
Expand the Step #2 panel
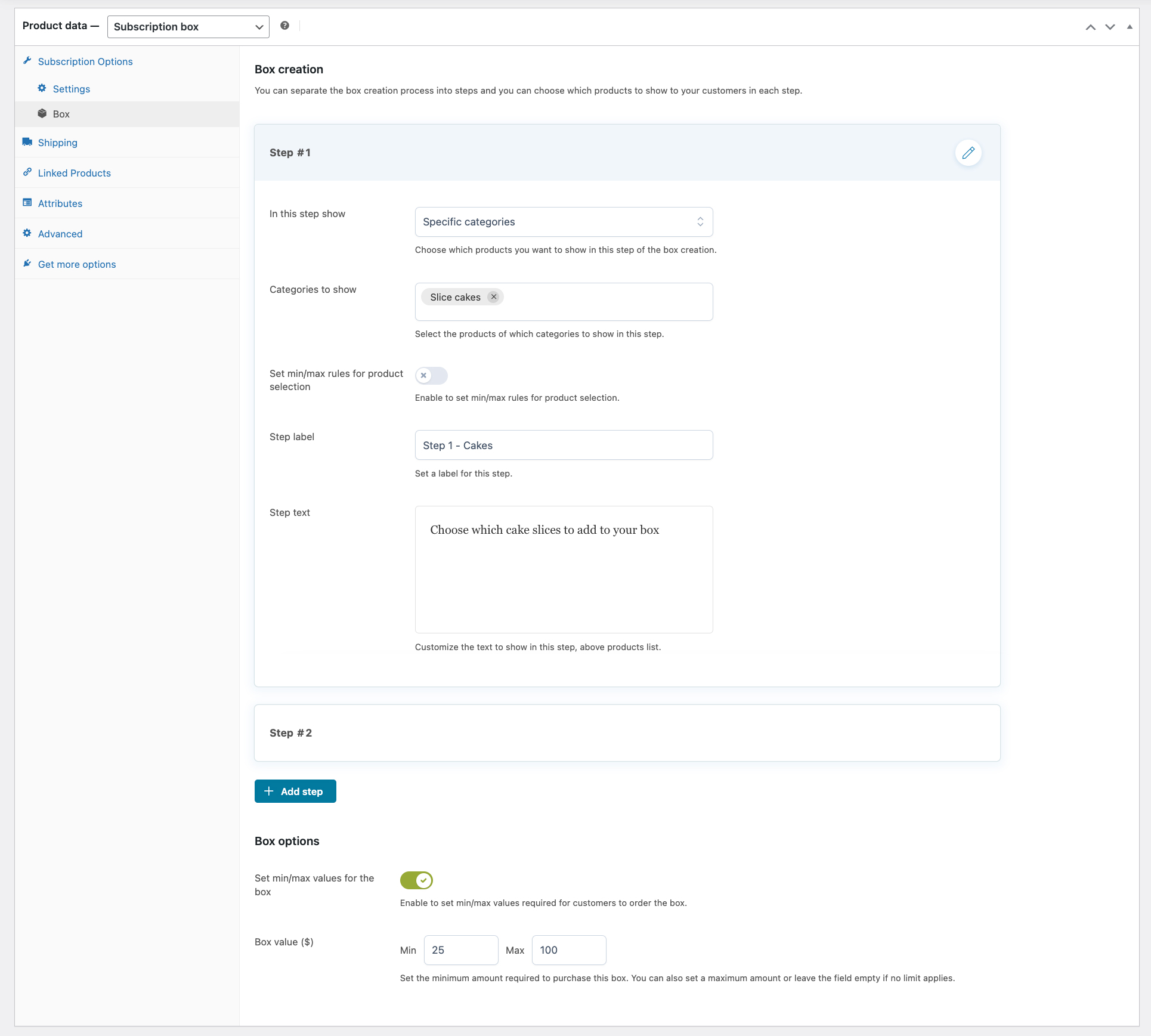pyautogui.click(x=626, y=733)
